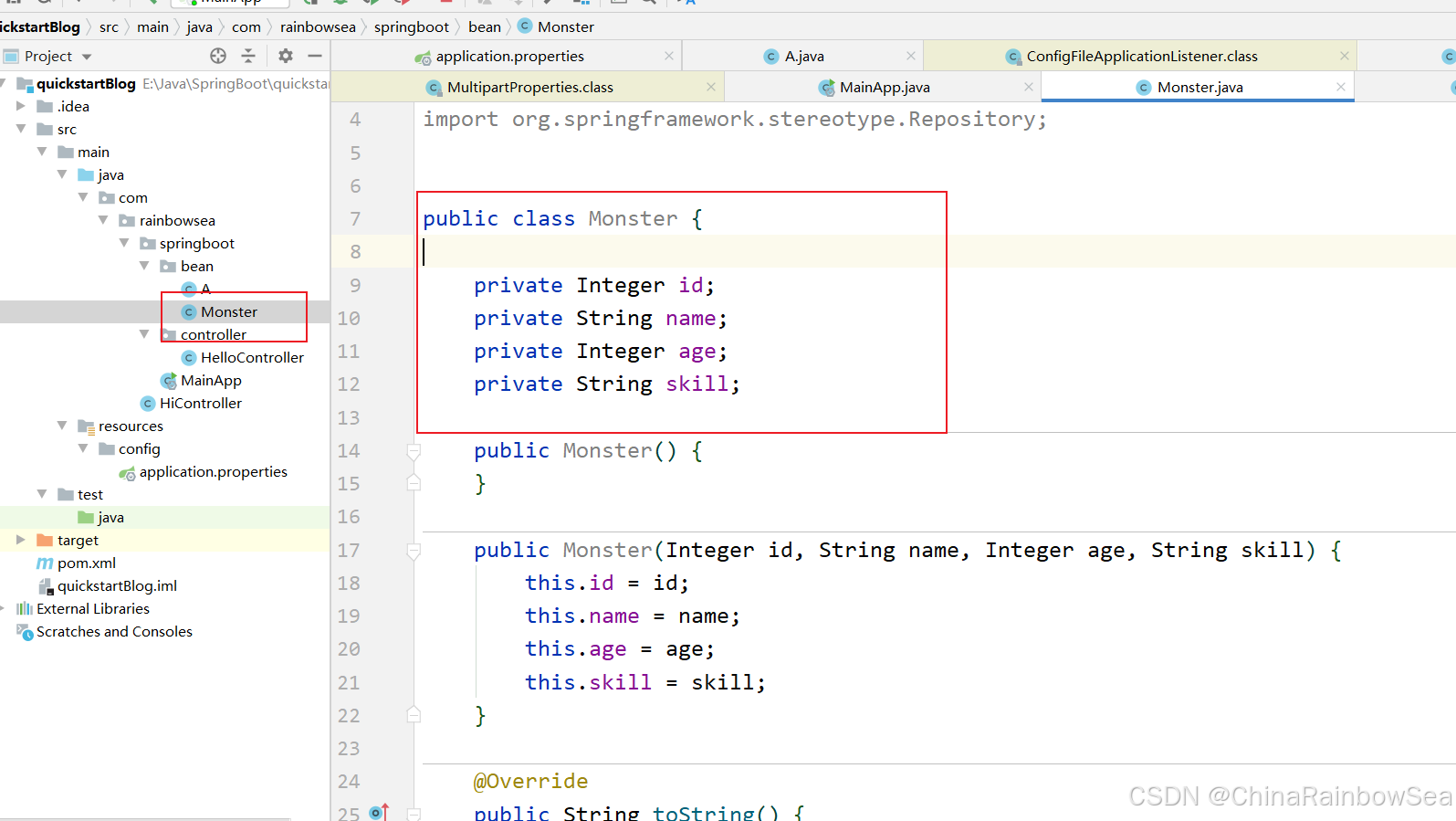1456x821 pixels.
Task: Click main in the breadcrumb path
Action: point(152,26)
